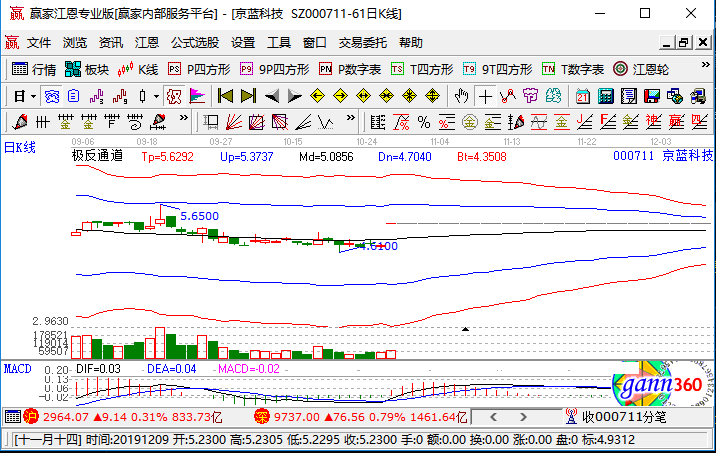Click yellow diamond horizontal-compress icon

click(386, 96)
